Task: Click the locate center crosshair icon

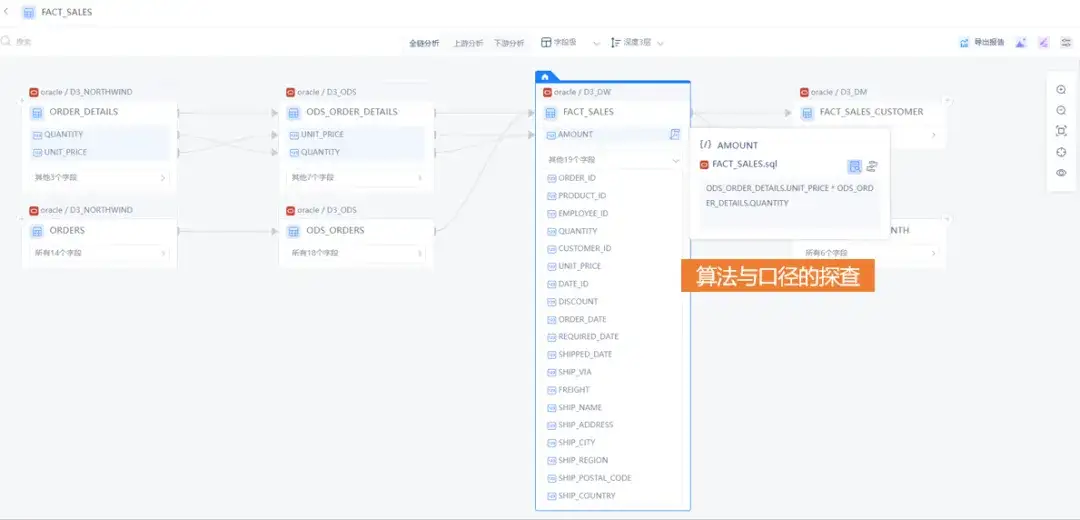Action: point(1061,152)
